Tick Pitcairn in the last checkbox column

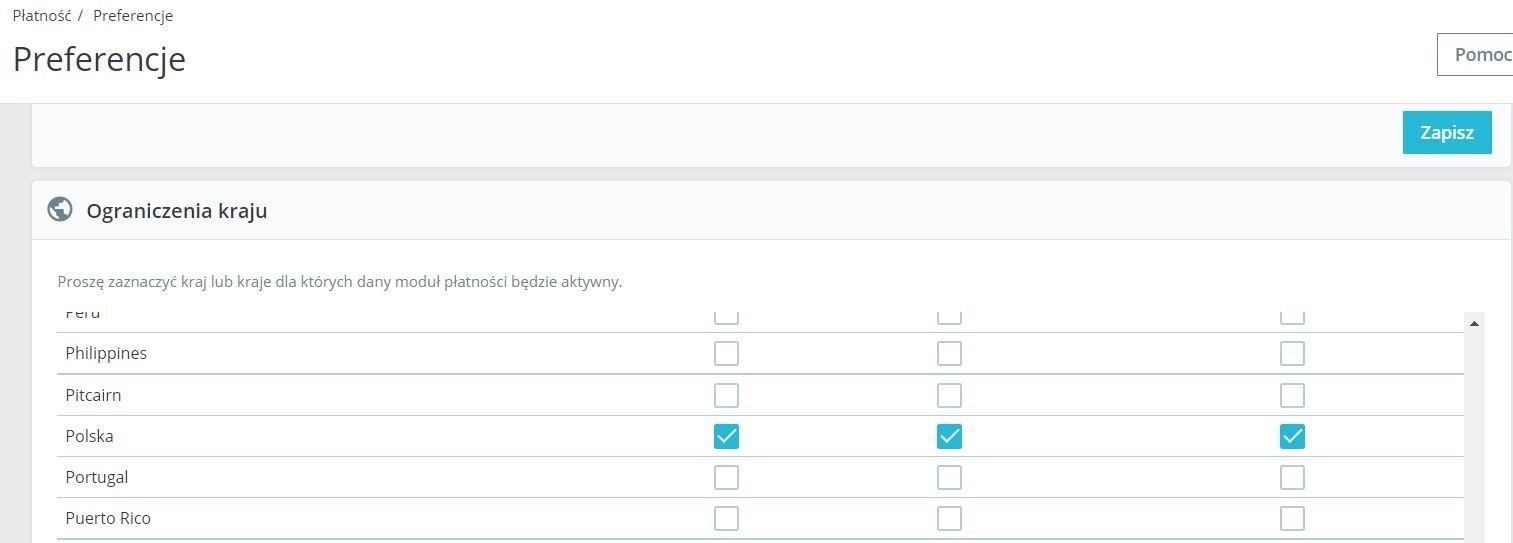point(1292,395)
